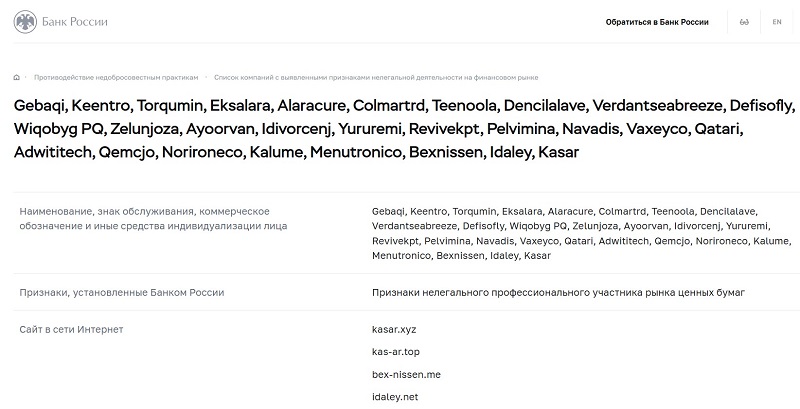Switch site language to EN

tap(777, 21)
